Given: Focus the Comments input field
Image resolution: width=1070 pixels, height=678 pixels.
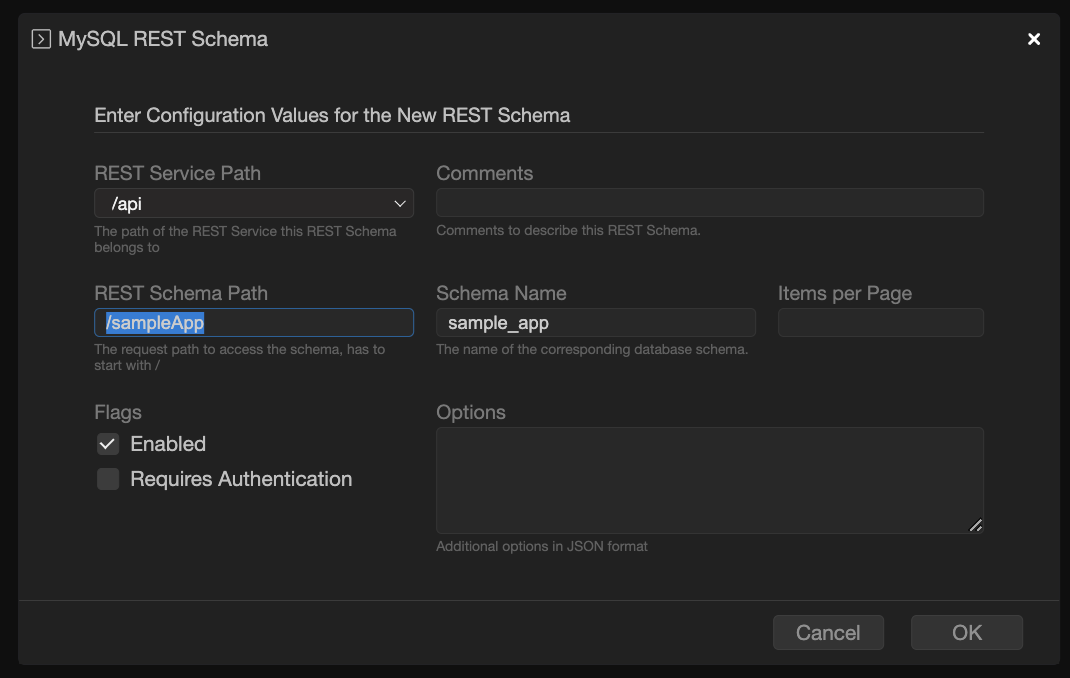Looking at the screenshot, I should [709, 203].
